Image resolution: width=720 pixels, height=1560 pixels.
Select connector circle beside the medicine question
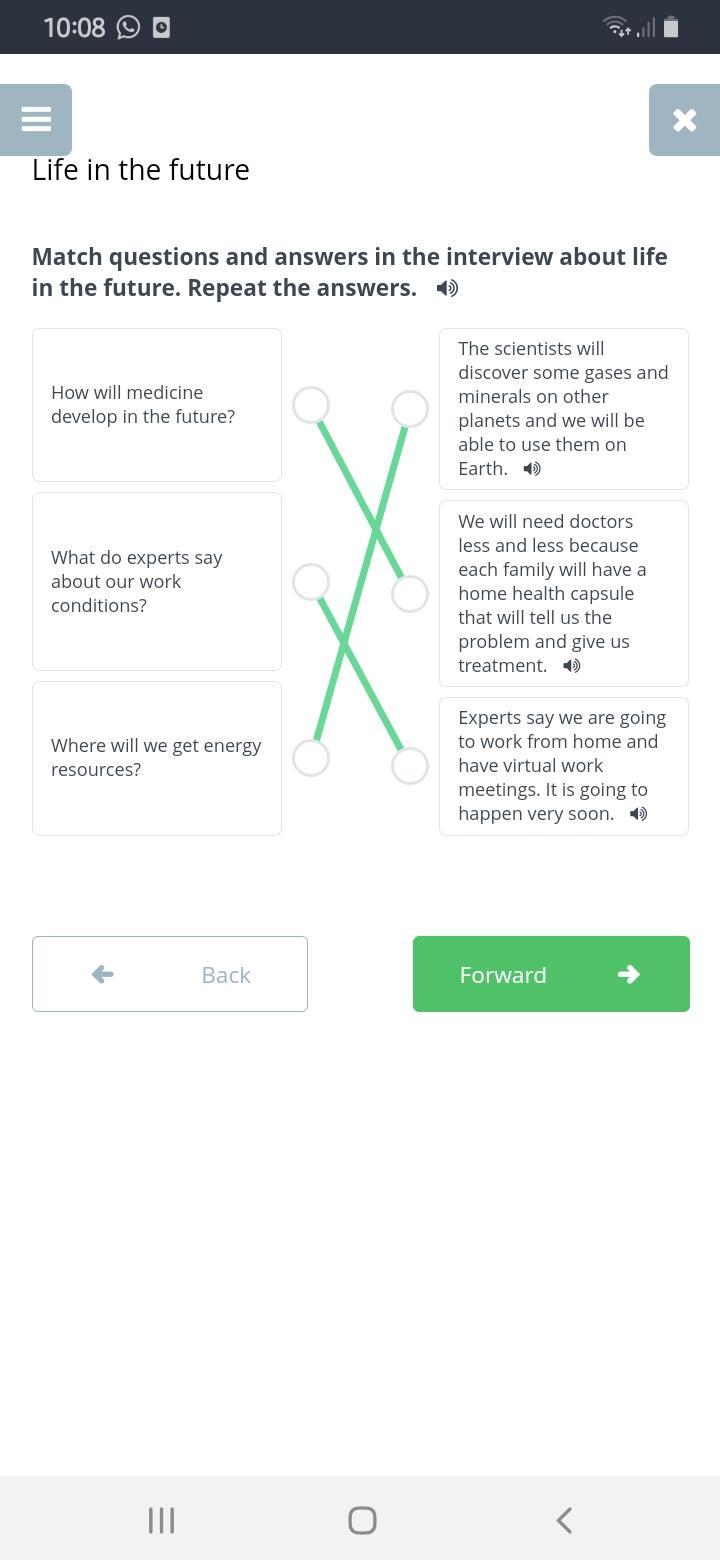(311, 405)
